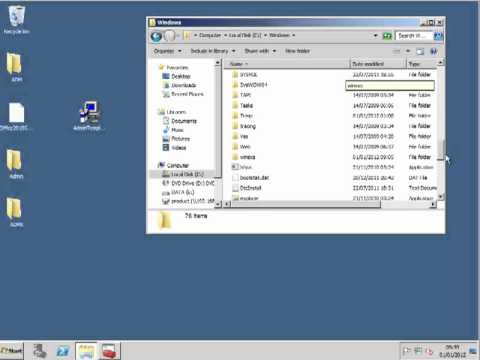The width and height of the screenshot is (480, 360).
Task: Select the bootstat.dat file icon
Action: 235,178
